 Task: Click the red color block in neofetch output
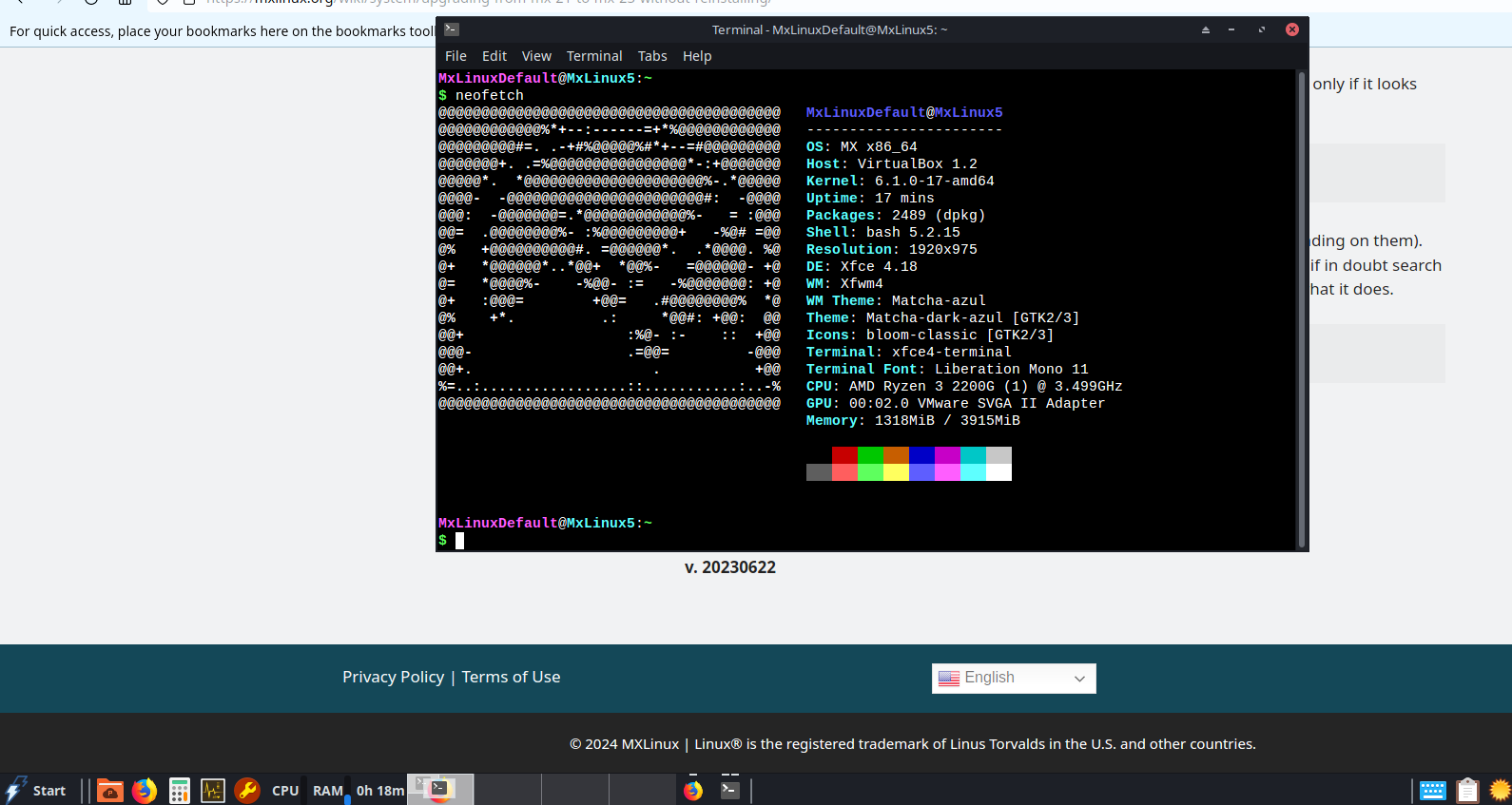pyautogui.click(x=844, y=455)
